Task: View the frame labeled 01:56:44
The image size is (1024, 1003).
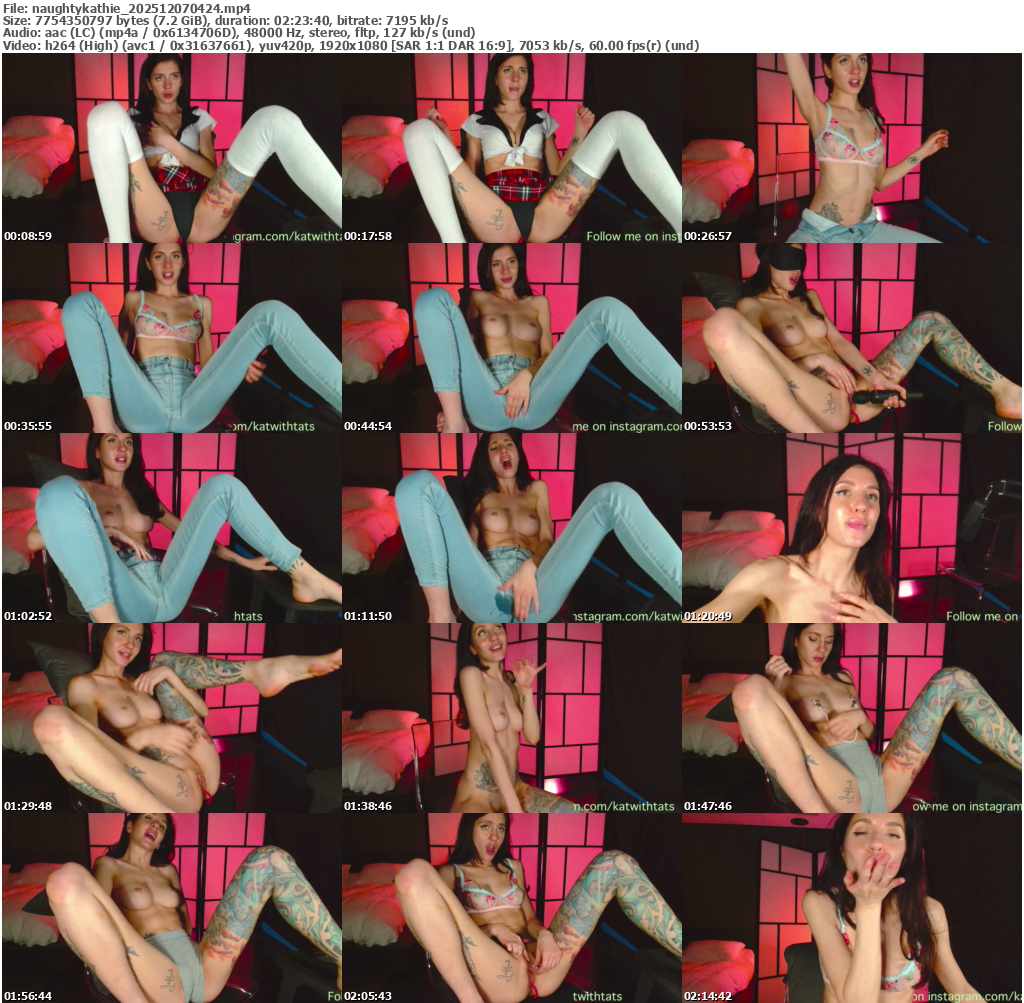Action: click(x=172, y=908)
